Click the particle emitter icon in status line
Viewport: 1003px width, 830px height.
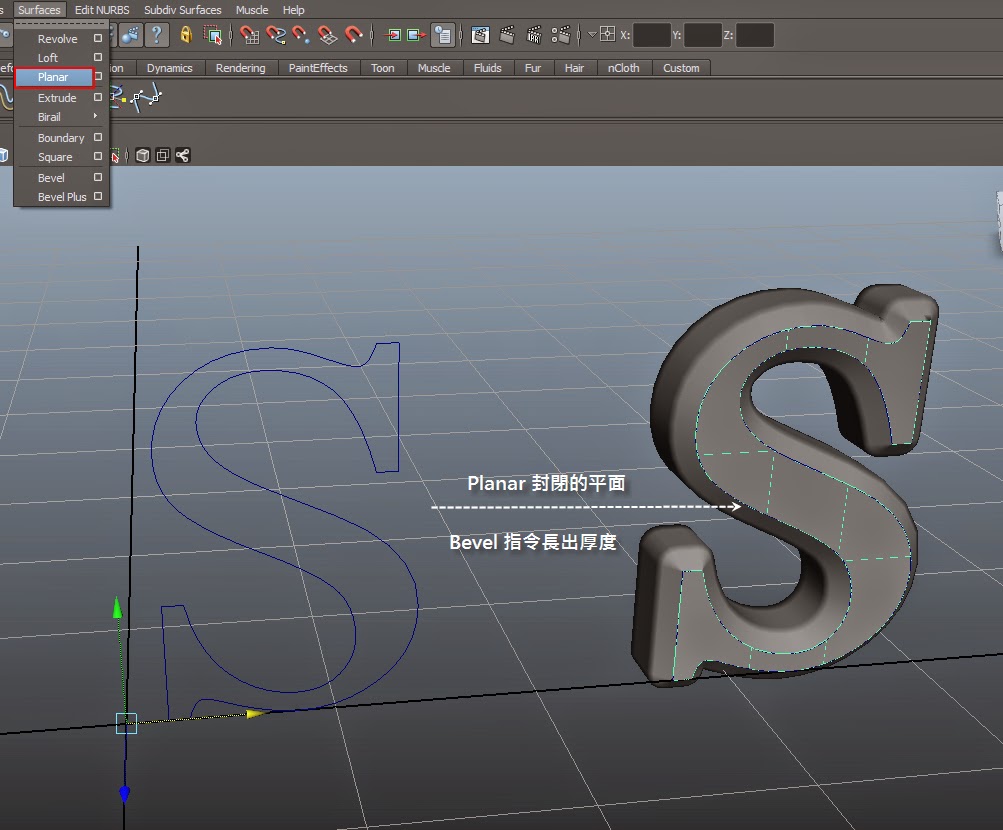131,35
